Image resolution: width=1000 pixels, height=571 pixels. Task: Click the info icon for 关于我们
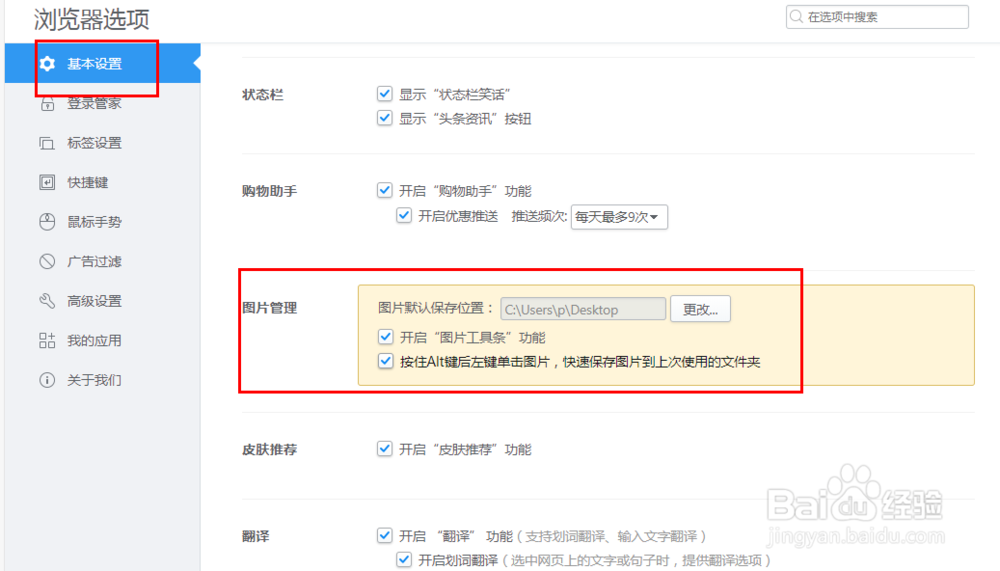tap(47, 380)
